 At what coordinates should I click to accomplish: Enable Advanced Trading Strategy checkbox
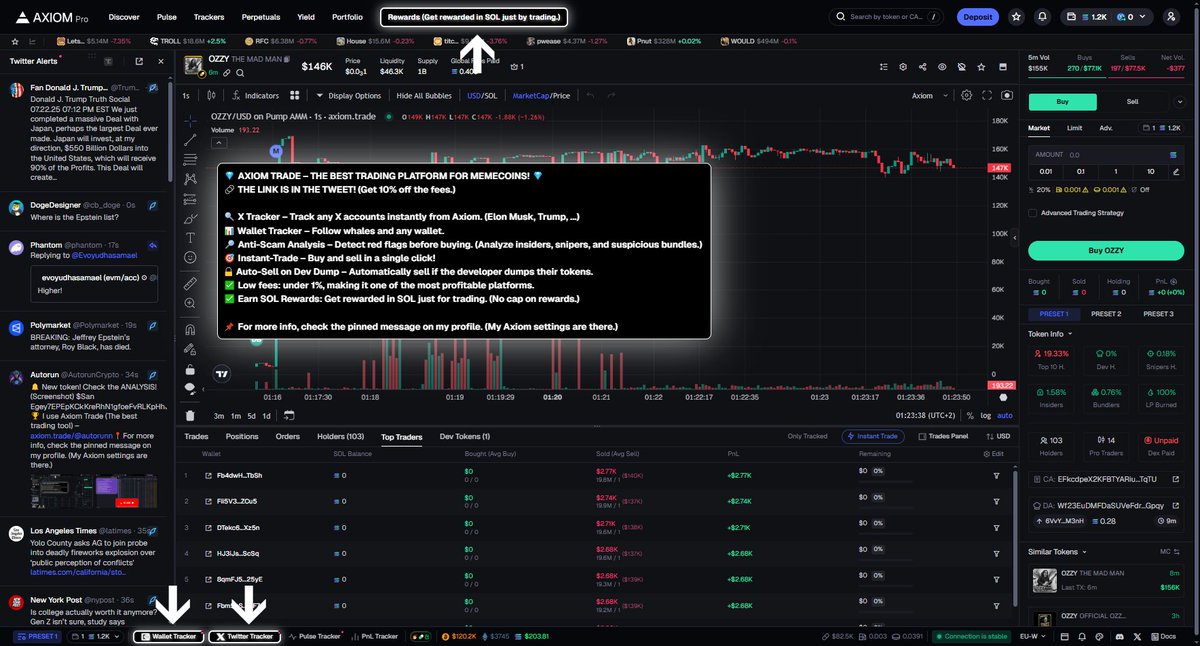coord(1033,213)
